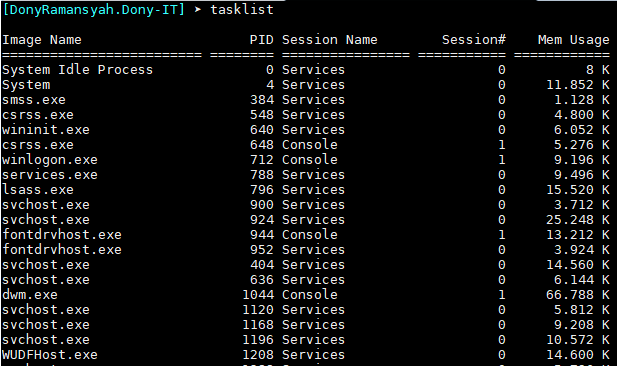Click "Services" in the lsass.exe row
617x366 pixels.
coord(314,190)
